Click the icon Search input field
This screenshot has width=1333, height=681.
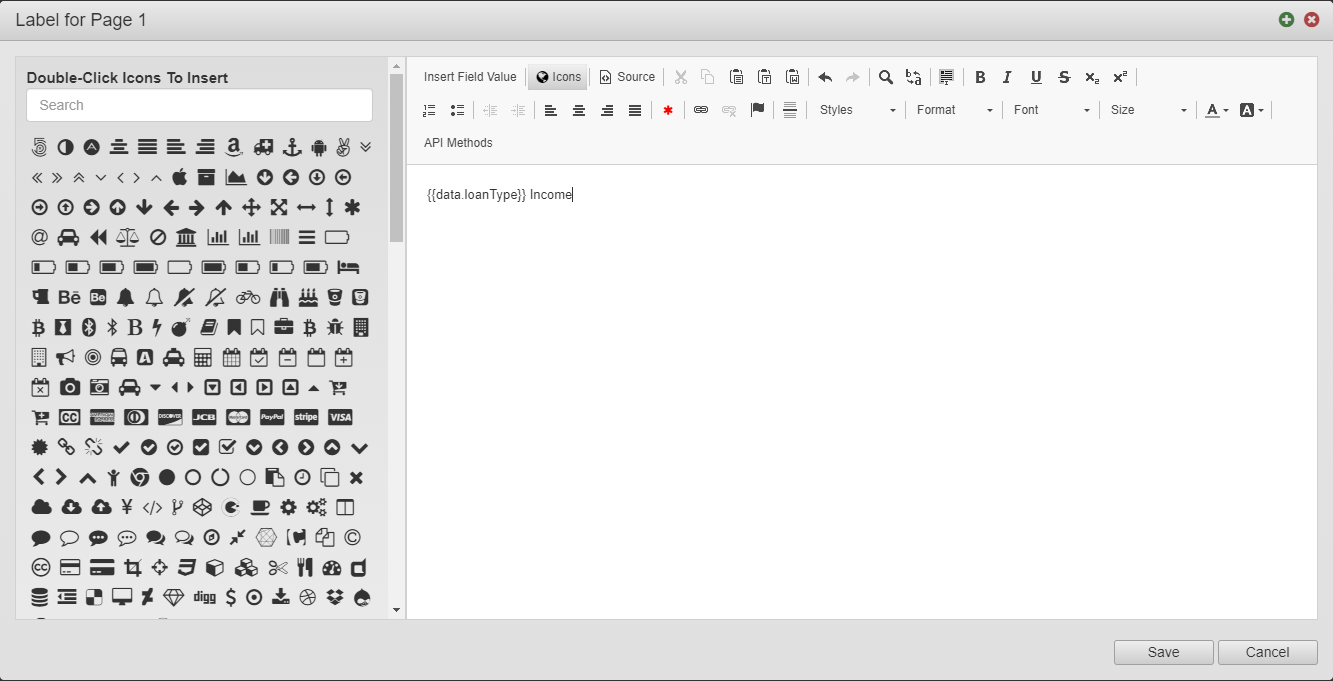tap(199, 105)
